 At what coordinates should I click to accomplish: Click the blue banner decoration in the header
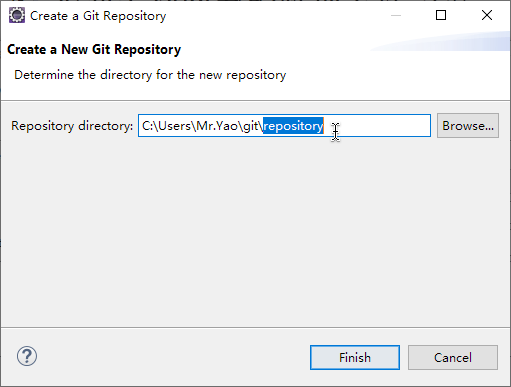(x=440, y=41)
